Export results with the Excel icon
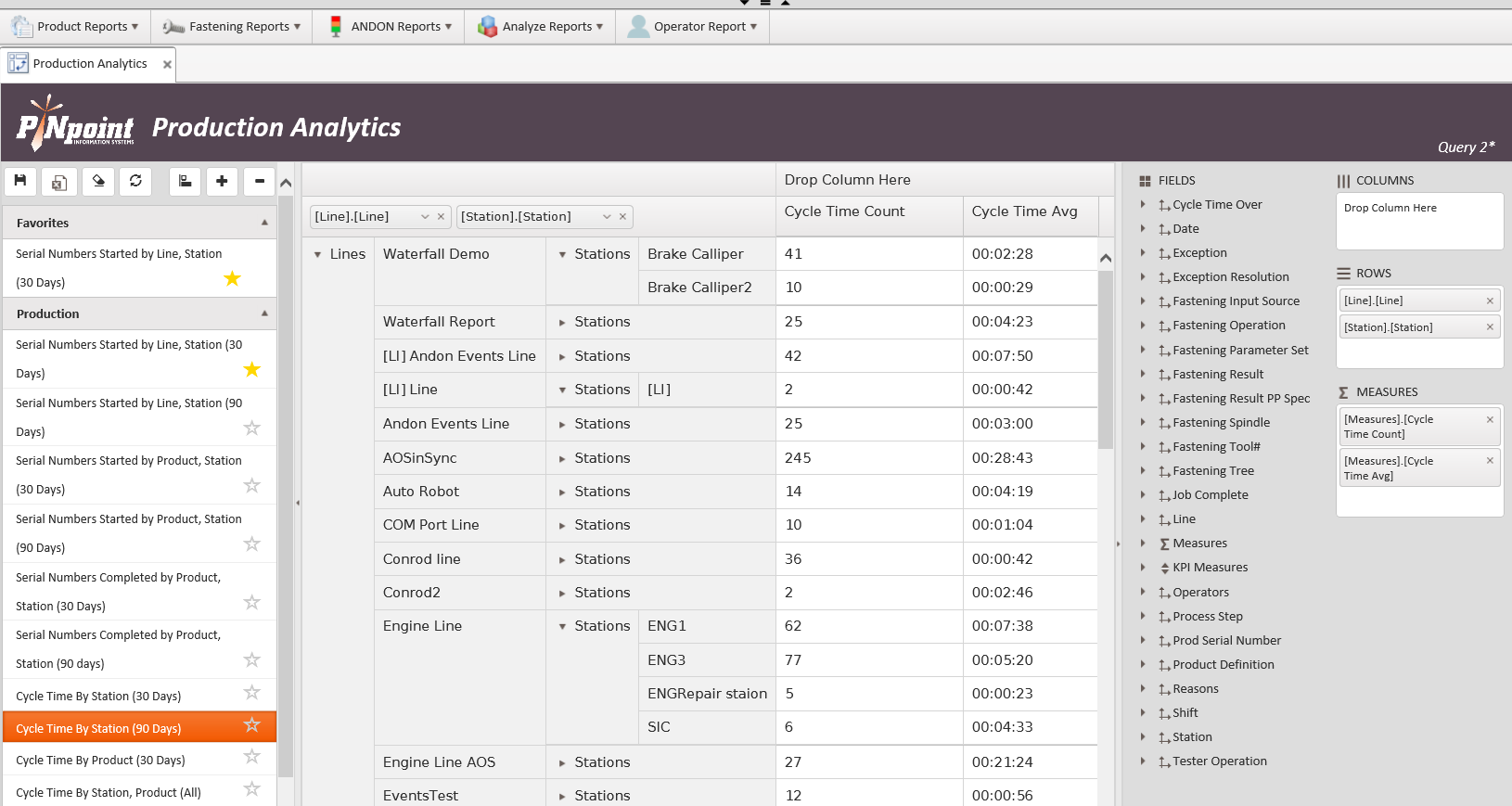Viewport: 1512px width, 806px height. click(59, 182)
